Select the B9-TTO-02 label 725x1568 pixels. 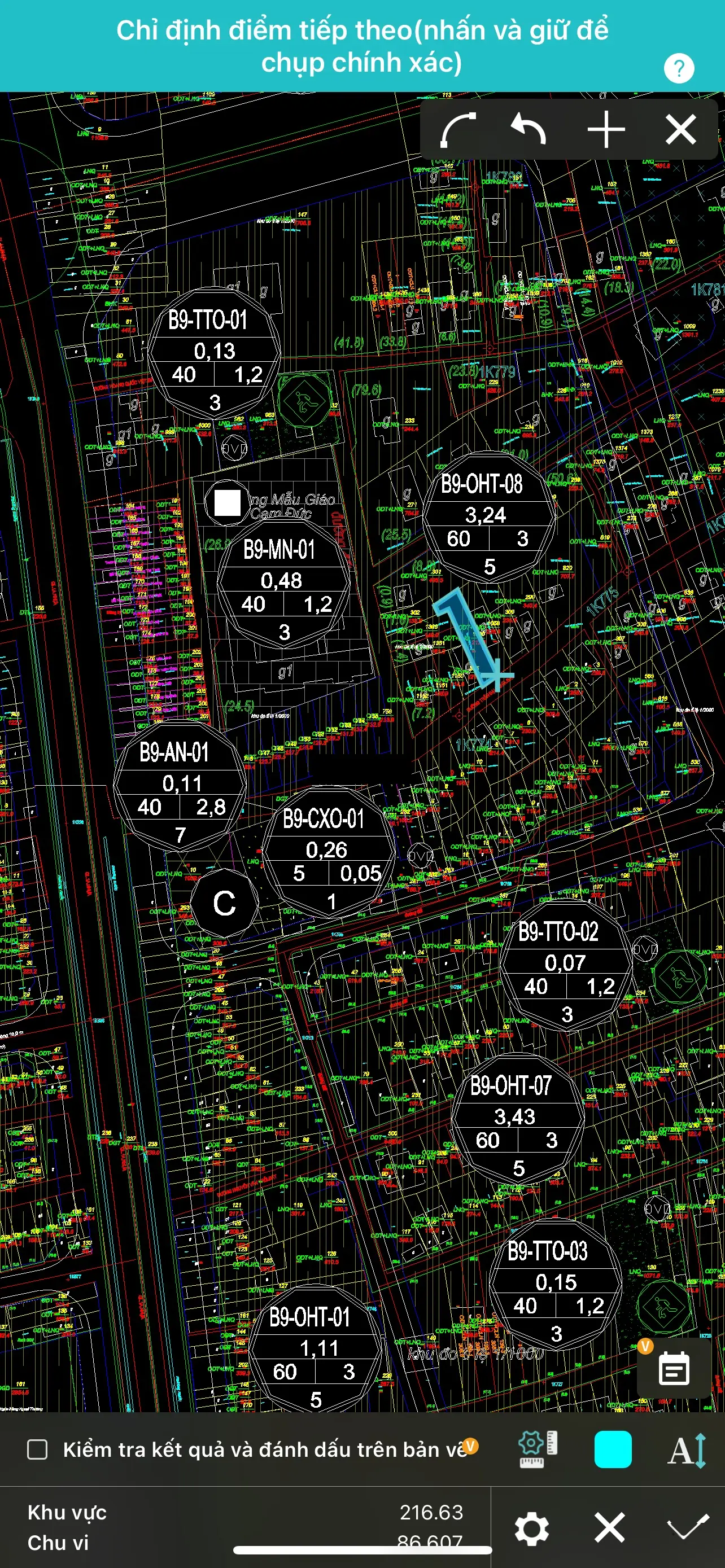click(x=558, y=932)
